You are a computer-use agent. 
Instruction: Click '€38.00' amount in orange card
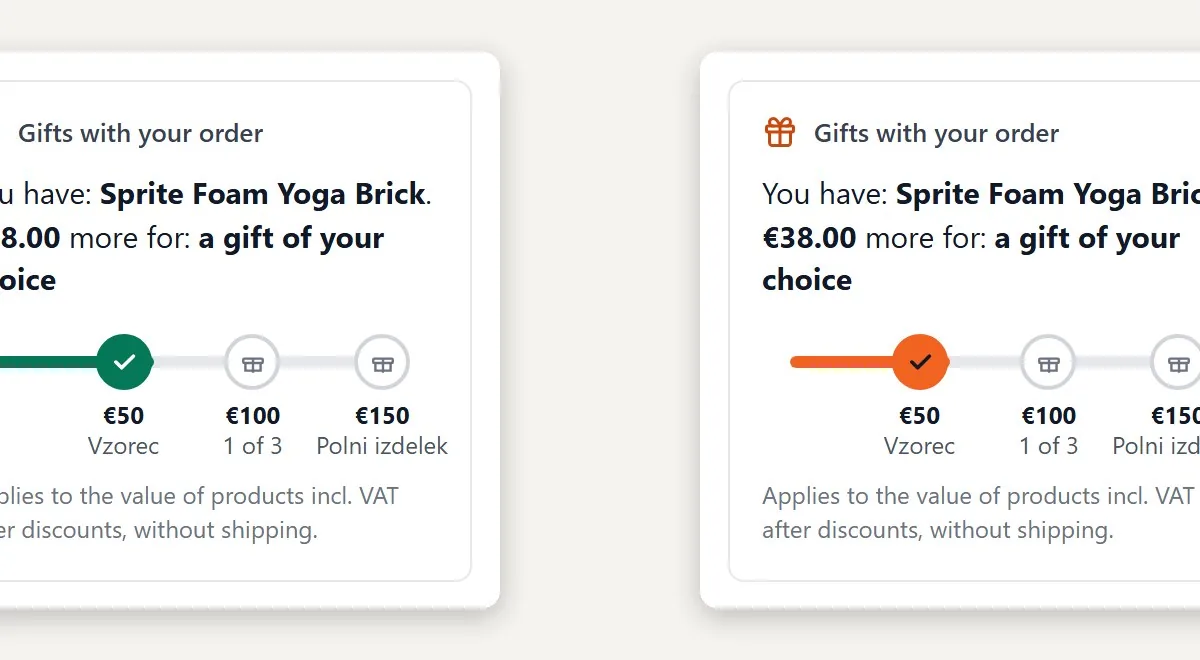(810, 238)
